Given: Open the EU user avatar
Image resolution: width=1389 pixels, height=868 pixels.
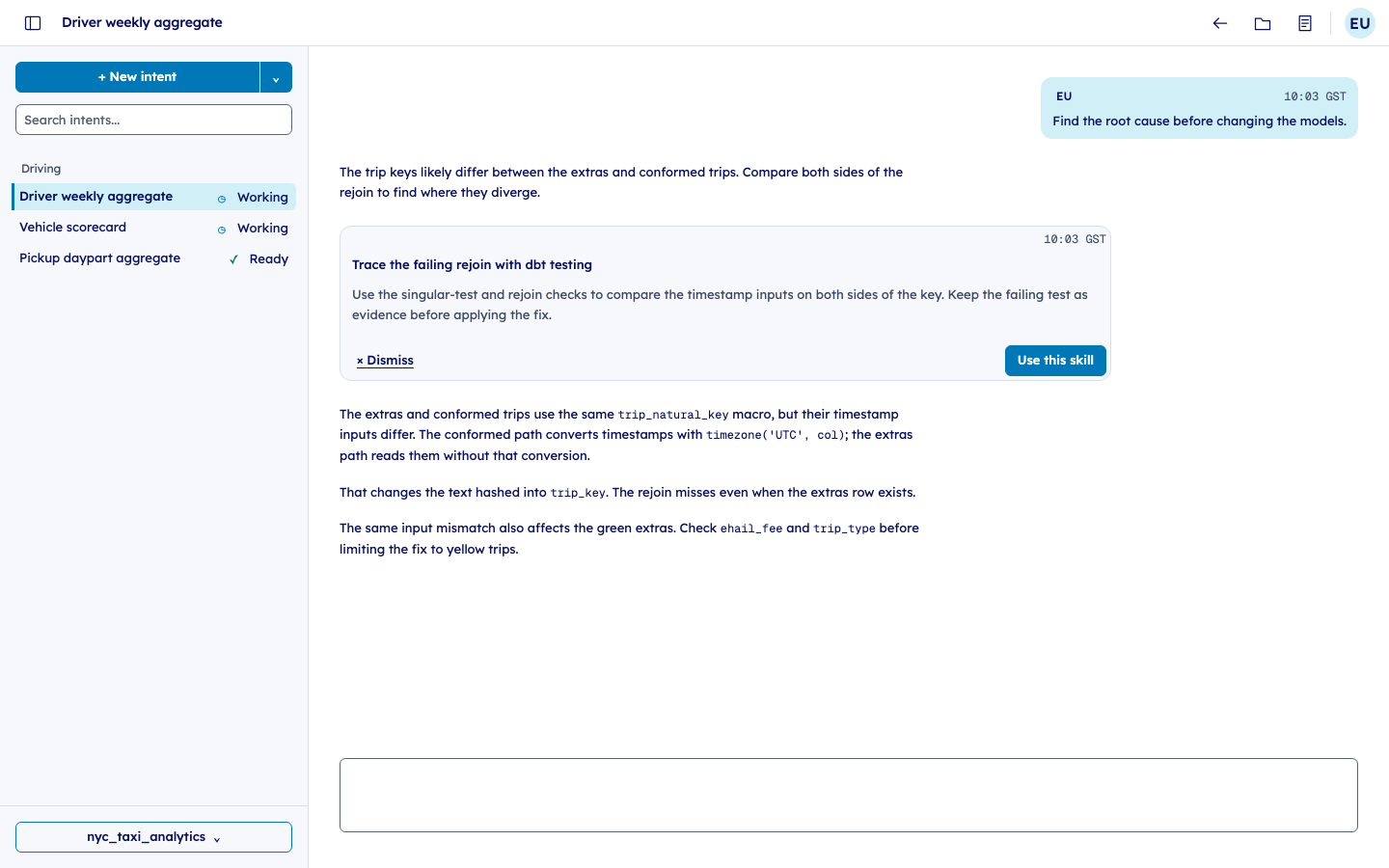Looking at the screenshot, I should 1360,23.
